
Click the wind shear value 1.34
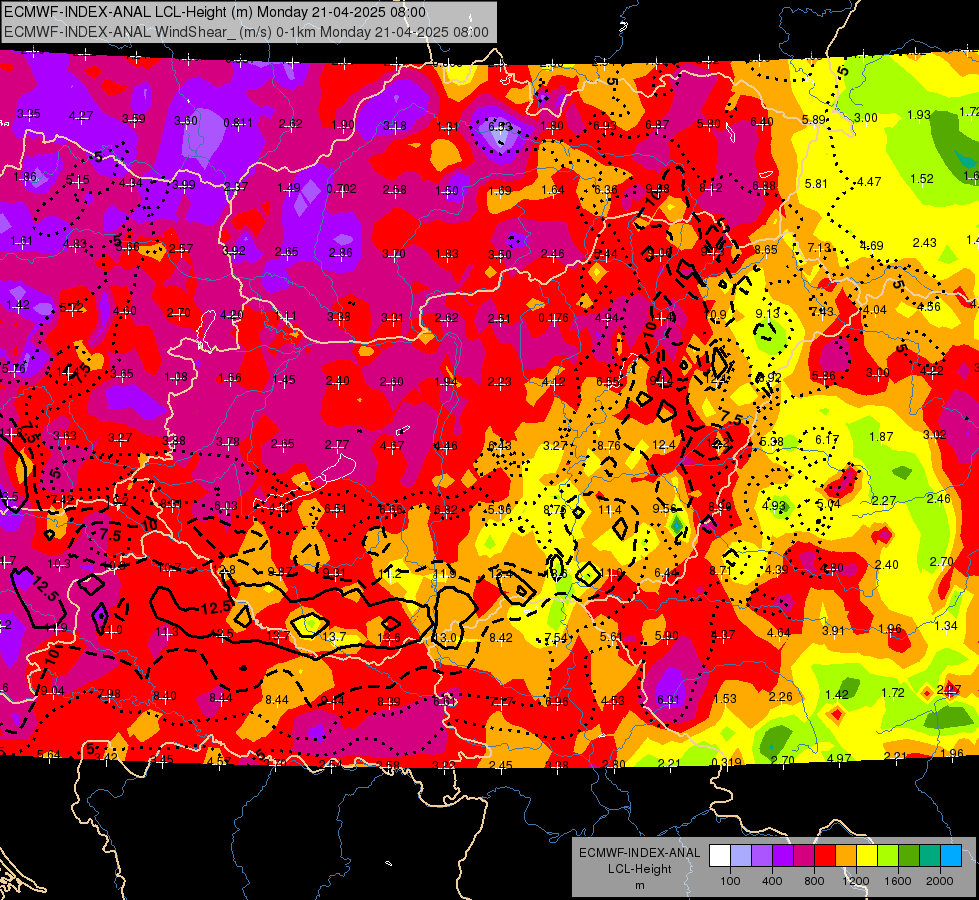[x=946, y=626]
